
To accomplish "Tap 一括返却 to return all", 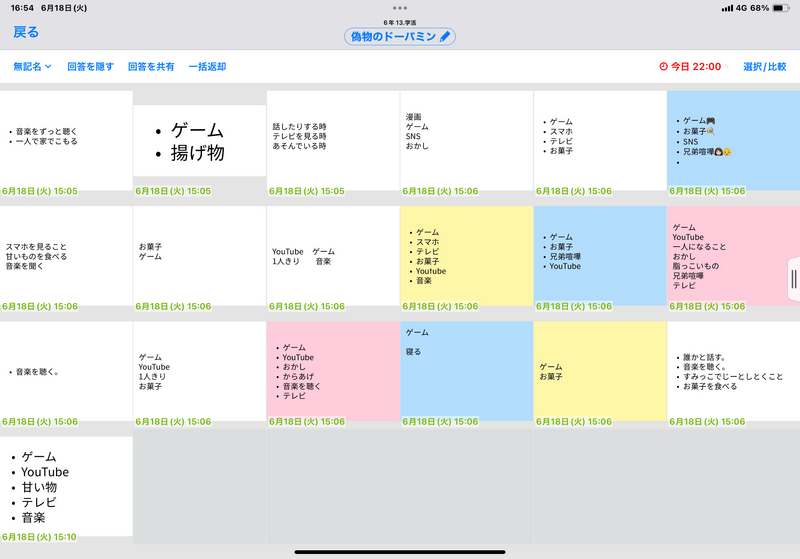I will click(207, 67).
